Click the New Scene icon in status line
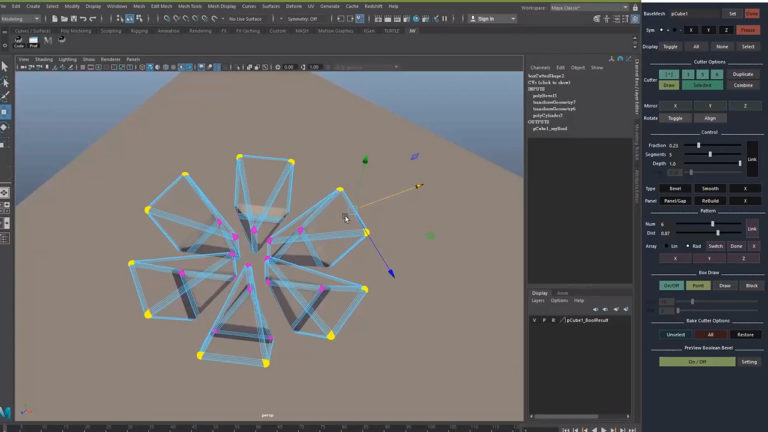The height and width of the screenshot is (432, 768). tap(54, 19)
